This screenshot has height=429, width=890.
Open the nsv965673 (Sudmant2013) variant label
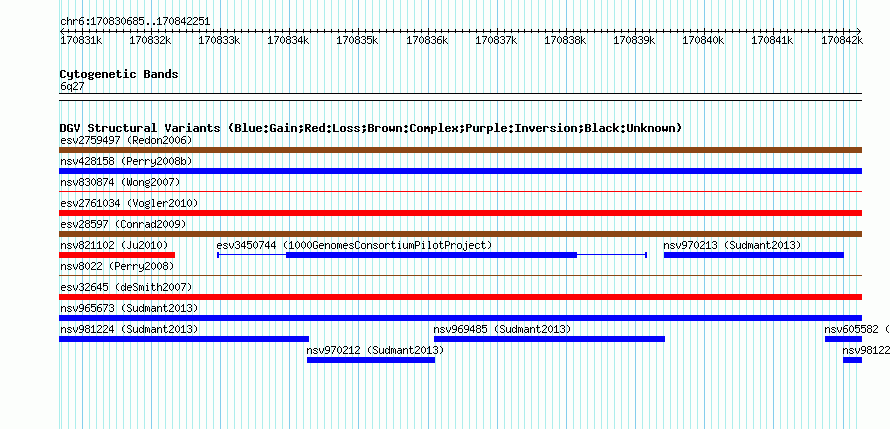[129, 308]
